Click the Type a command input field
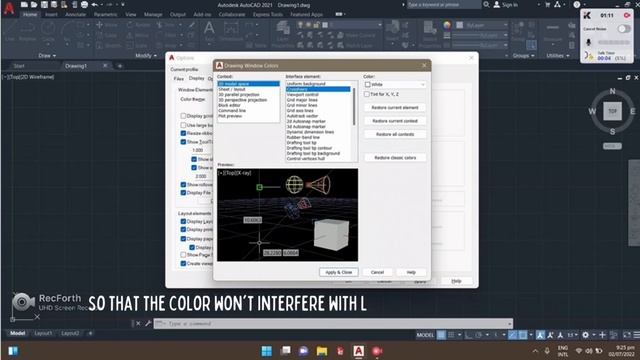Image resolution: width=640 pixels, height=360 pixels. [x=333, y=324]
